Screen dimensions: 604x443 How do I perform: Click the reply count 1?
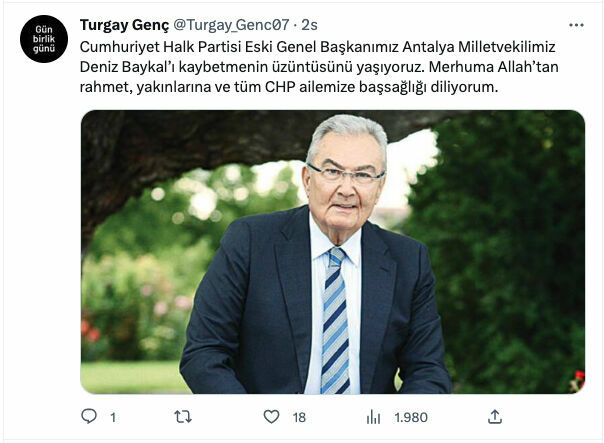(113, 417)
